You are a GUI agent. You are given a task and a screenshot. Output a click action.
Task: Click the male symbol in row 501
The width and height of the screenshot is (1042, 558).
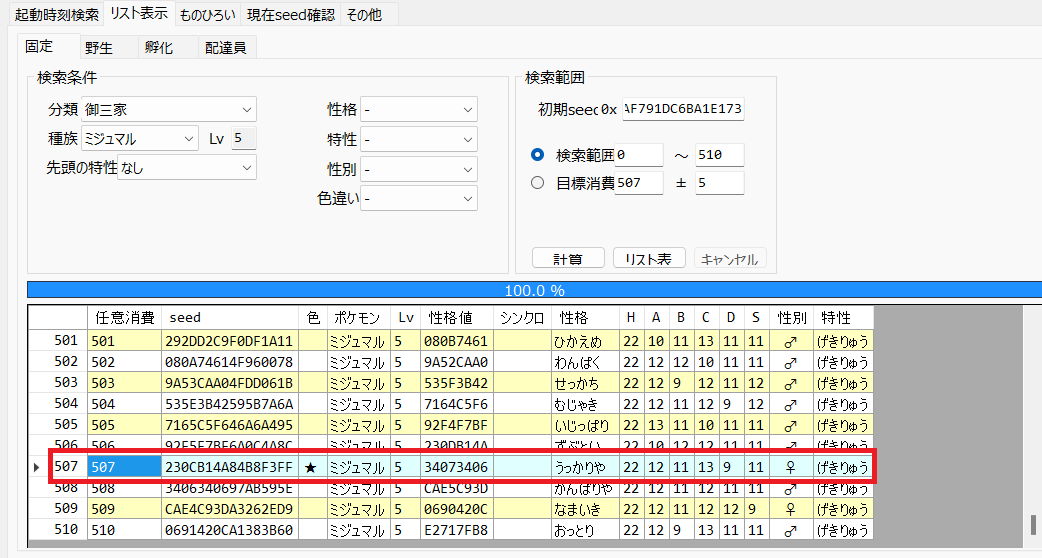coord(790,341)
